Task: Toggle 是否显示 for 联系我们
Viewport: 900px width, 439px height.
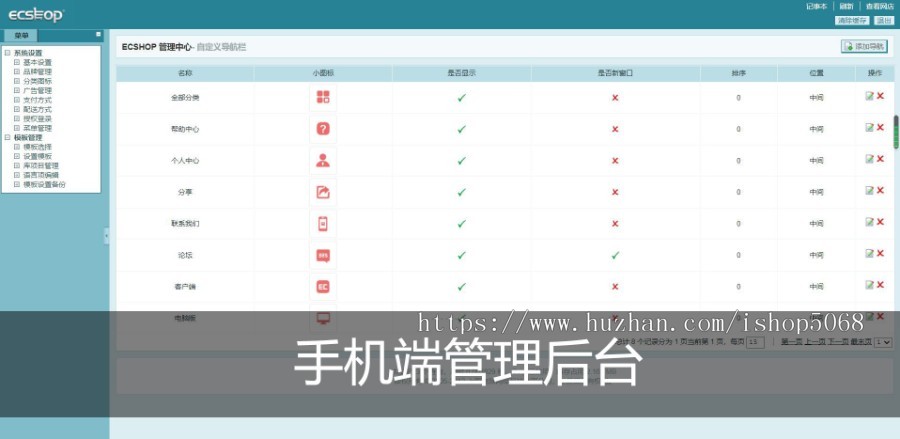Action: 461,224
